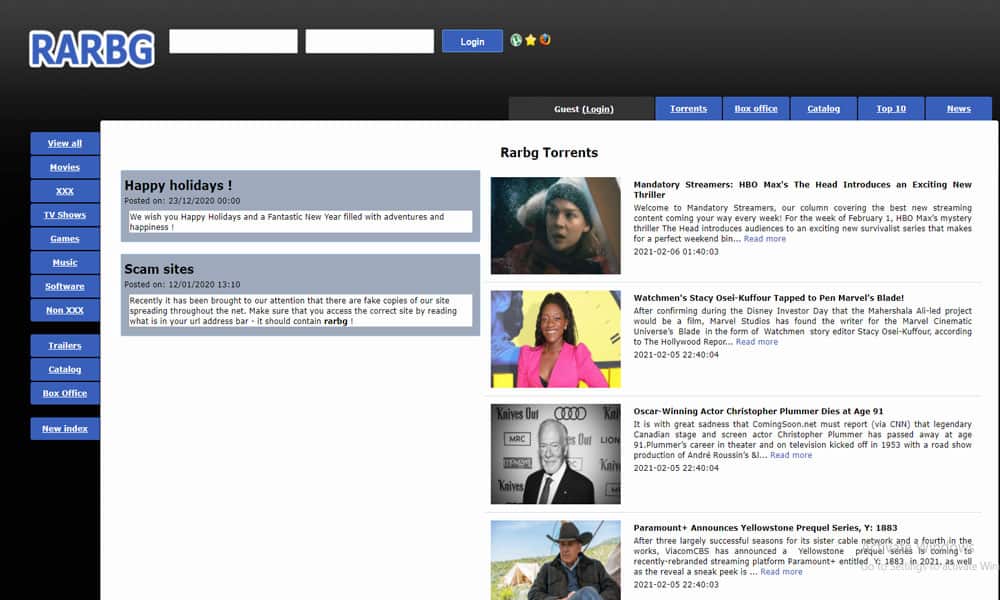Click the Stacy Osei-Kuffour article thumbnail
The image size is (1000, 600).
(555, 339)
